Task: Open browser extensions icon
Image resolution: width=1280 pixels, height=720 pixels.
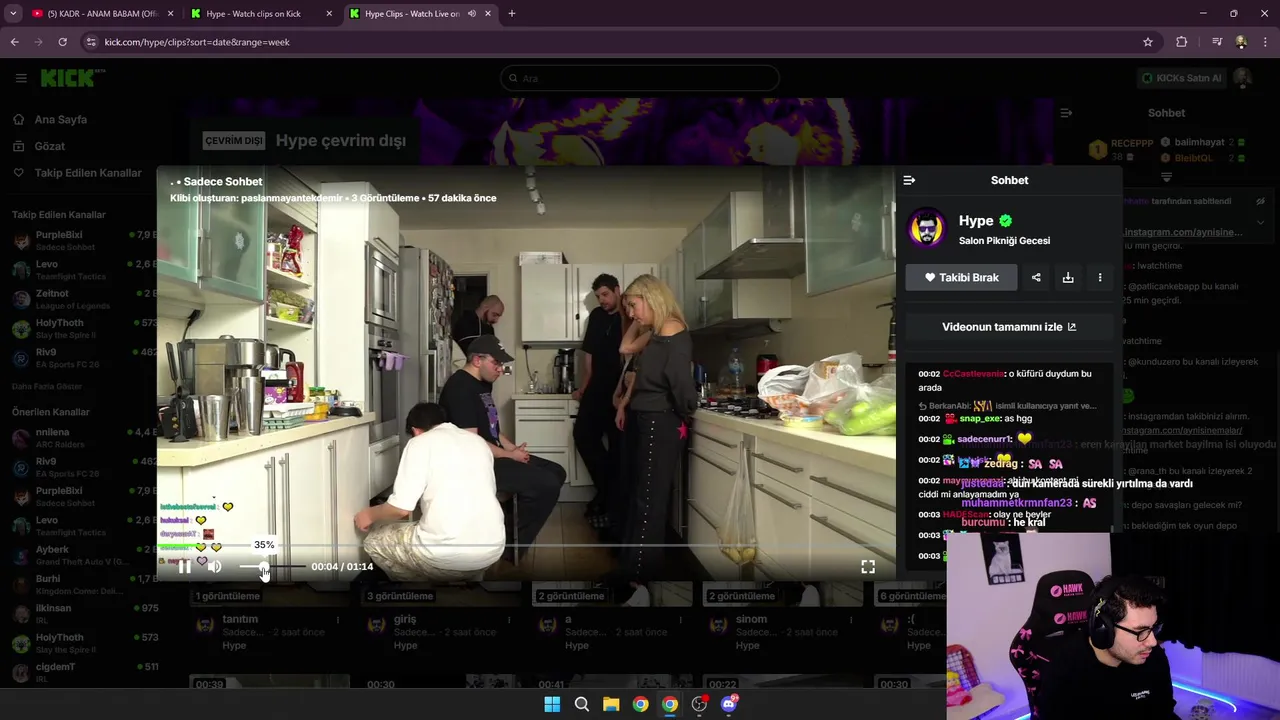Action: [x=1182, y=42]
